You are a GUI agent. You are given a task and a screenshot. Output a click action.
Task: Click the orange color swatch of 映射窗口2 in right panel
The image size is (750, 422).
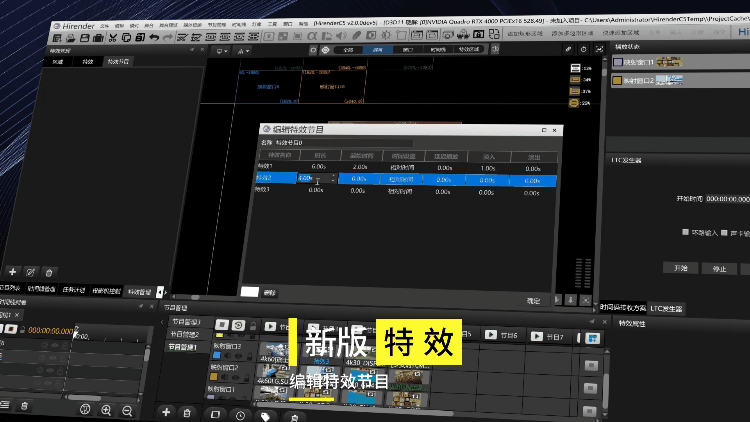(617, 81)
